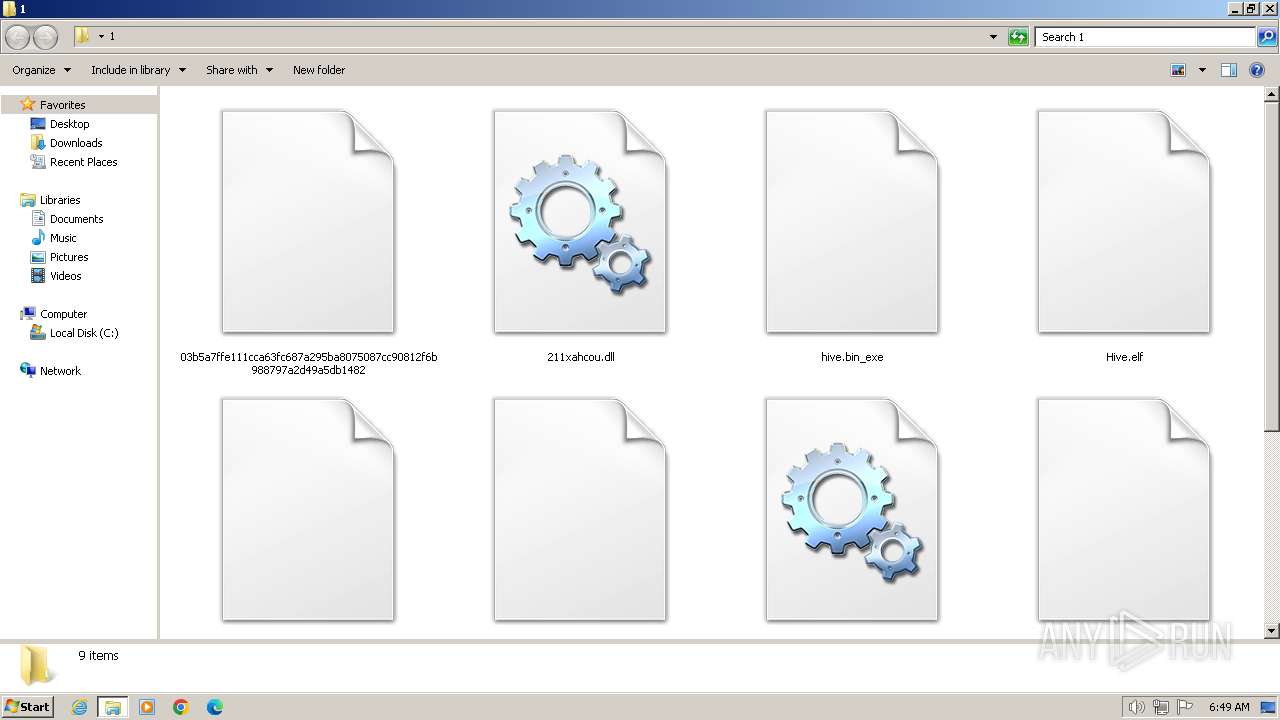Click the Hive.elf file name

tap(1124, 357)
